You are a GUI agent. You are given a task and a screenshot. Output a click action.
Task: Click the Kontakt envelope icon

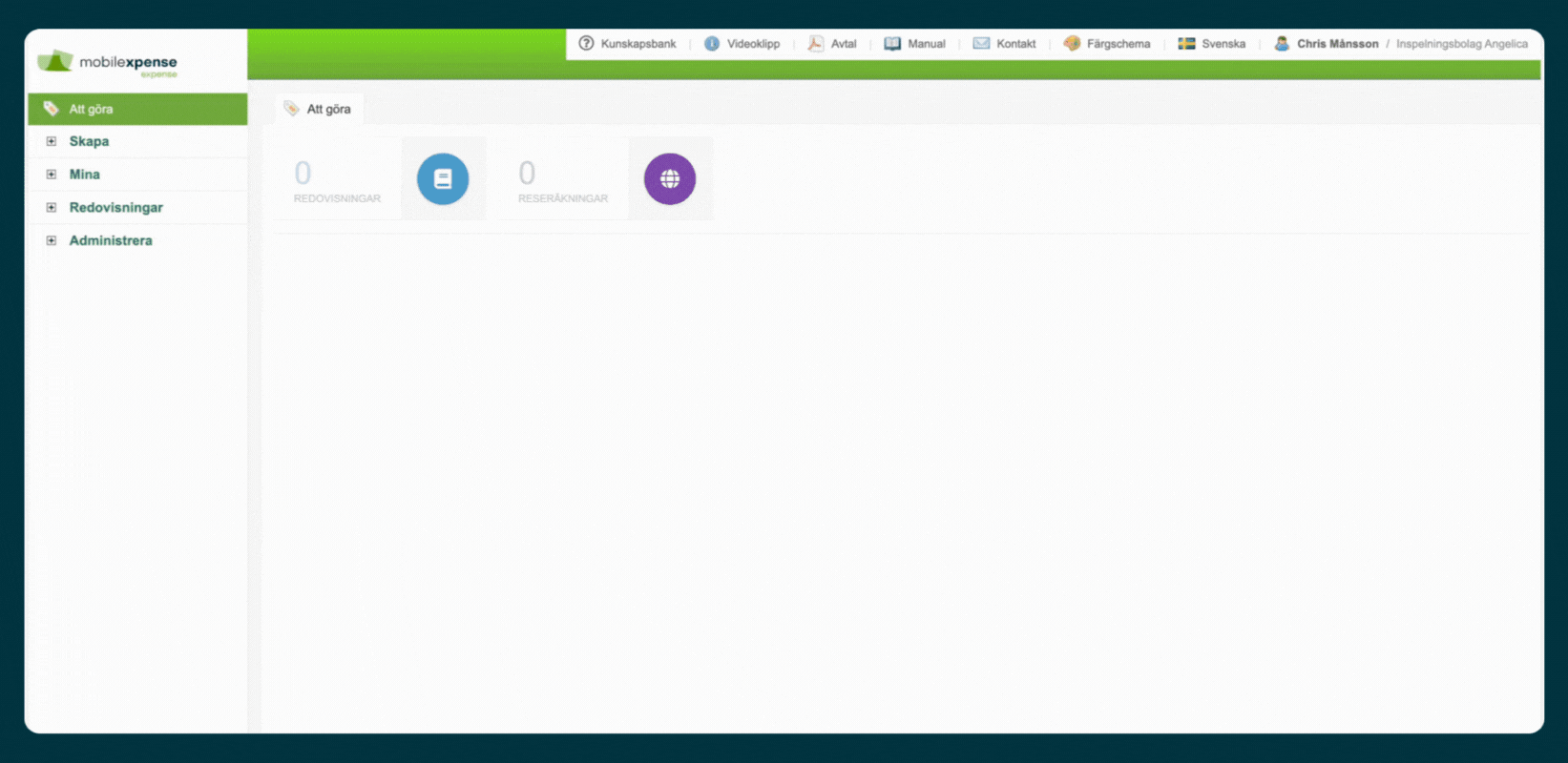981,44
